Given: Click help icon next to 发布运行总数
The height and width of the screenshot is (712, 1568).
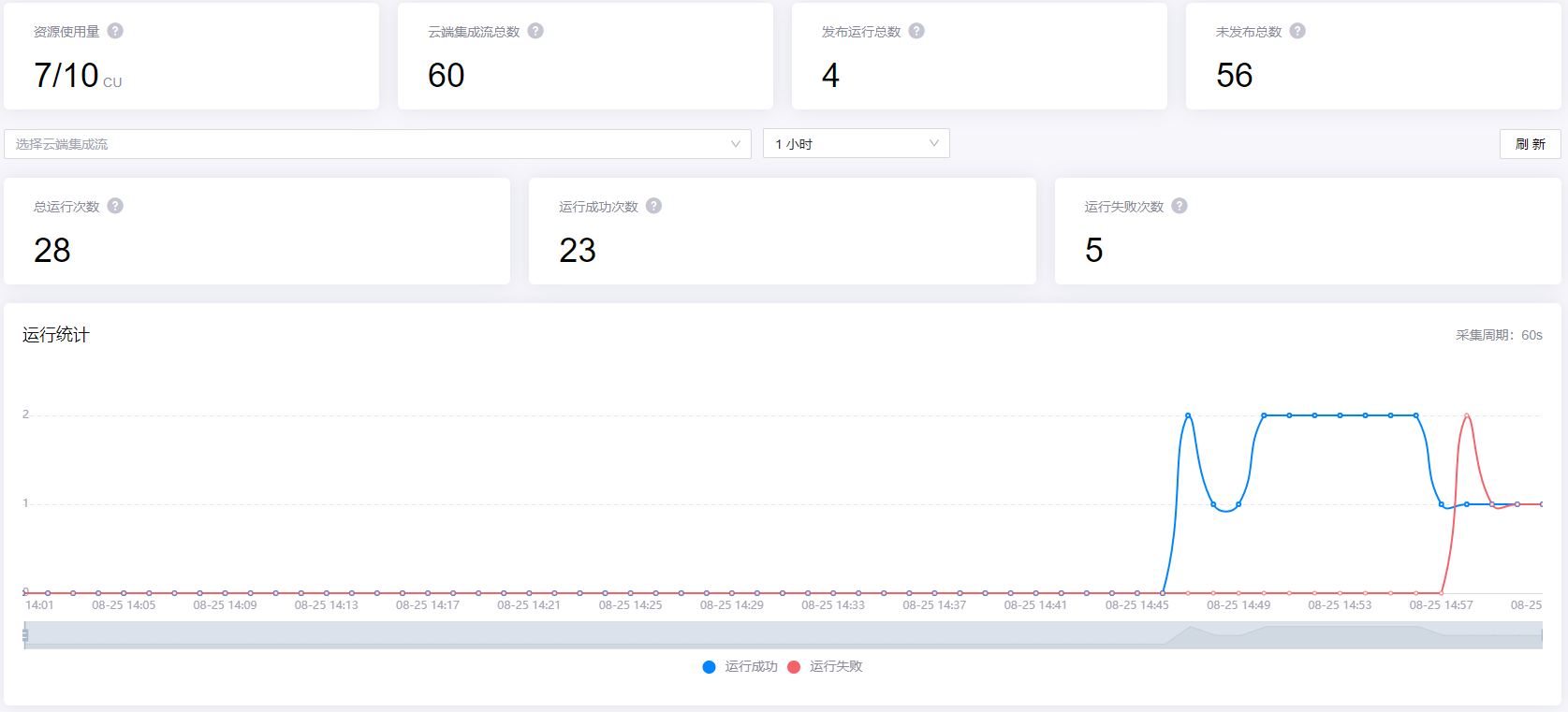Looking at the screenshot, I should pos(916,31).
